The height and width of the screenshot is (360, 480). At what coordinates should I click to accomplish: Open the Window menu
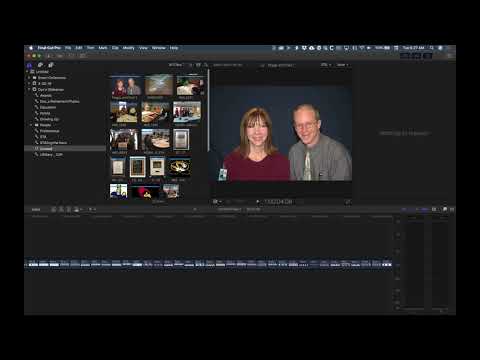(x=159, y=48)
